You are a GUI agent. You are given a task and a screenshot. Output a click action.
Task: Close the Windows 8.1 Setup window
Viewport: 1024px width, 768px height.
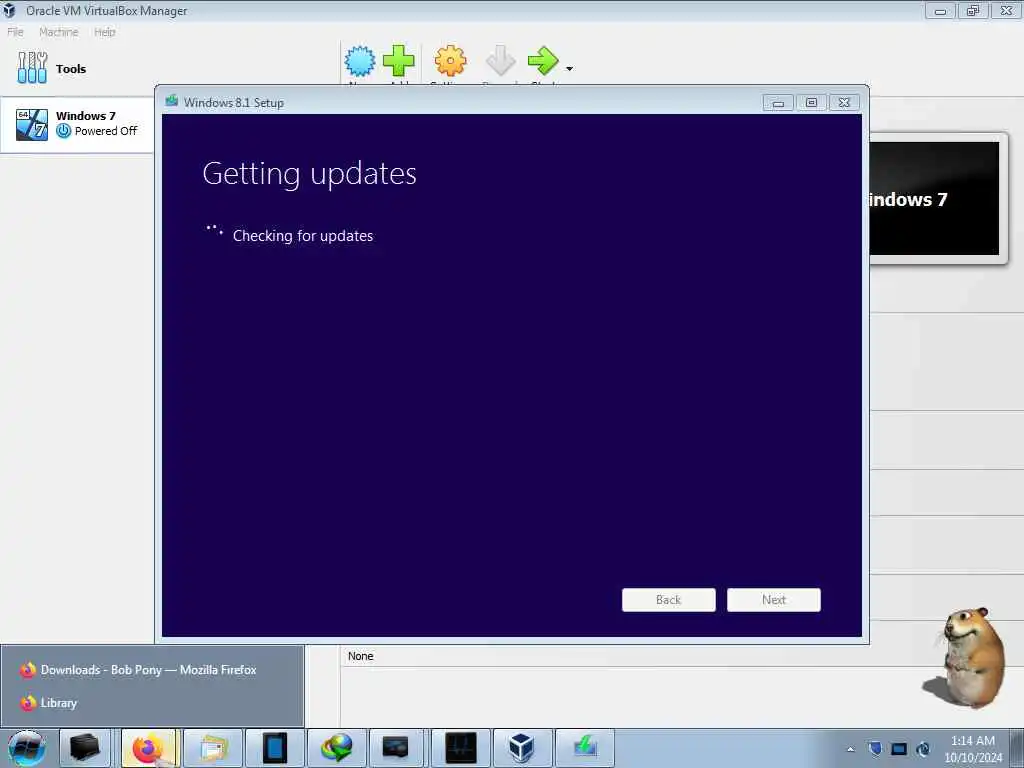coord(844,103)
